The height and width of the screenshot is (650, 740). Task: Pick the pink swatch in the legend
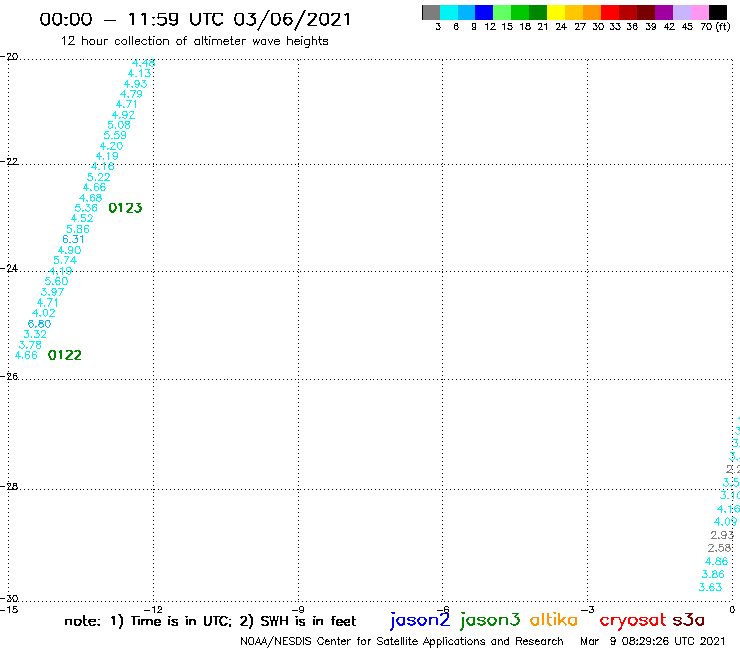[x=699, y=12]
